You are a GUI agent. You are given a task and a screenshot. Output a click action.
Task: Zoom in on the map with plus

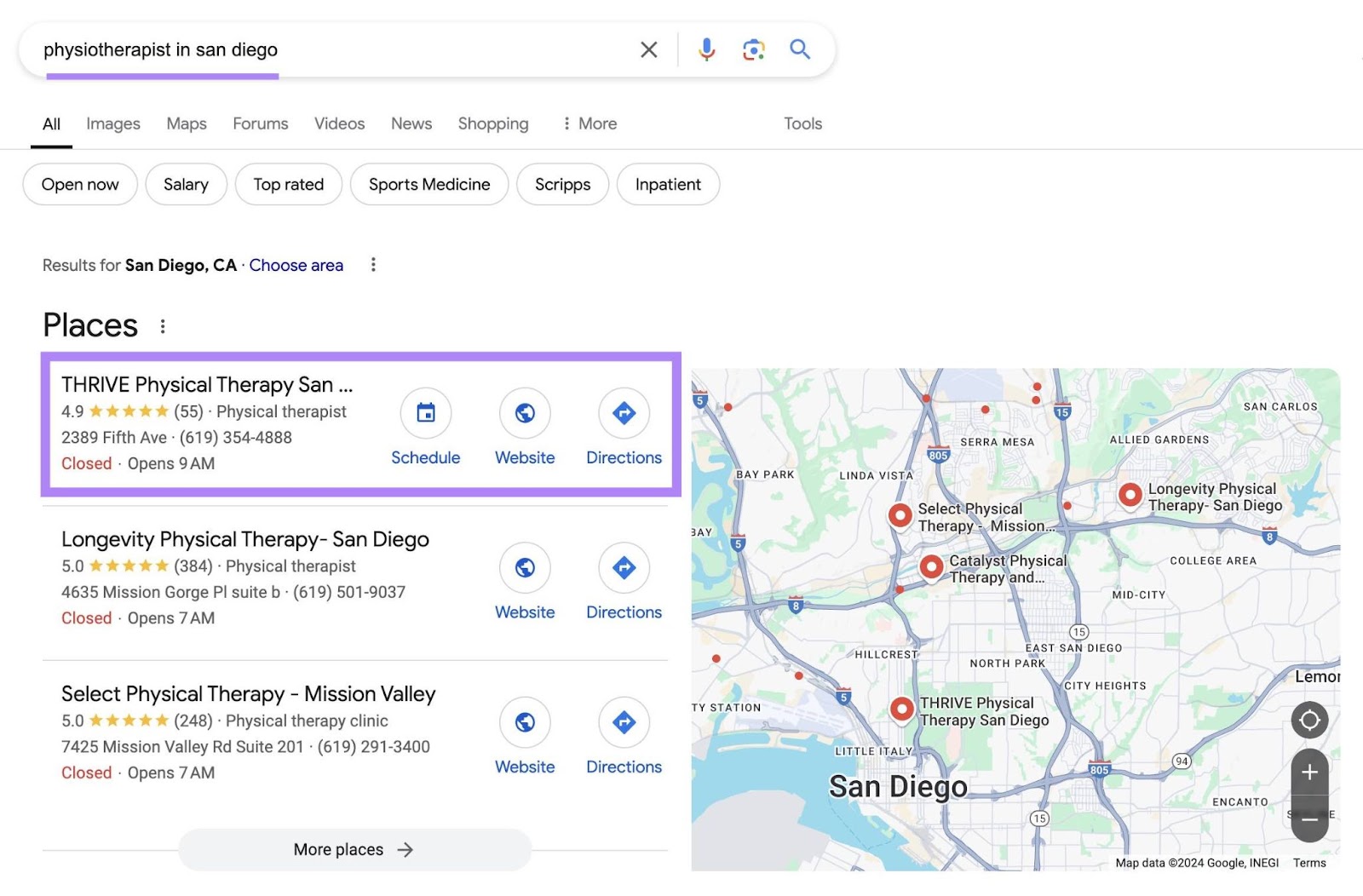coord(1309,773)
